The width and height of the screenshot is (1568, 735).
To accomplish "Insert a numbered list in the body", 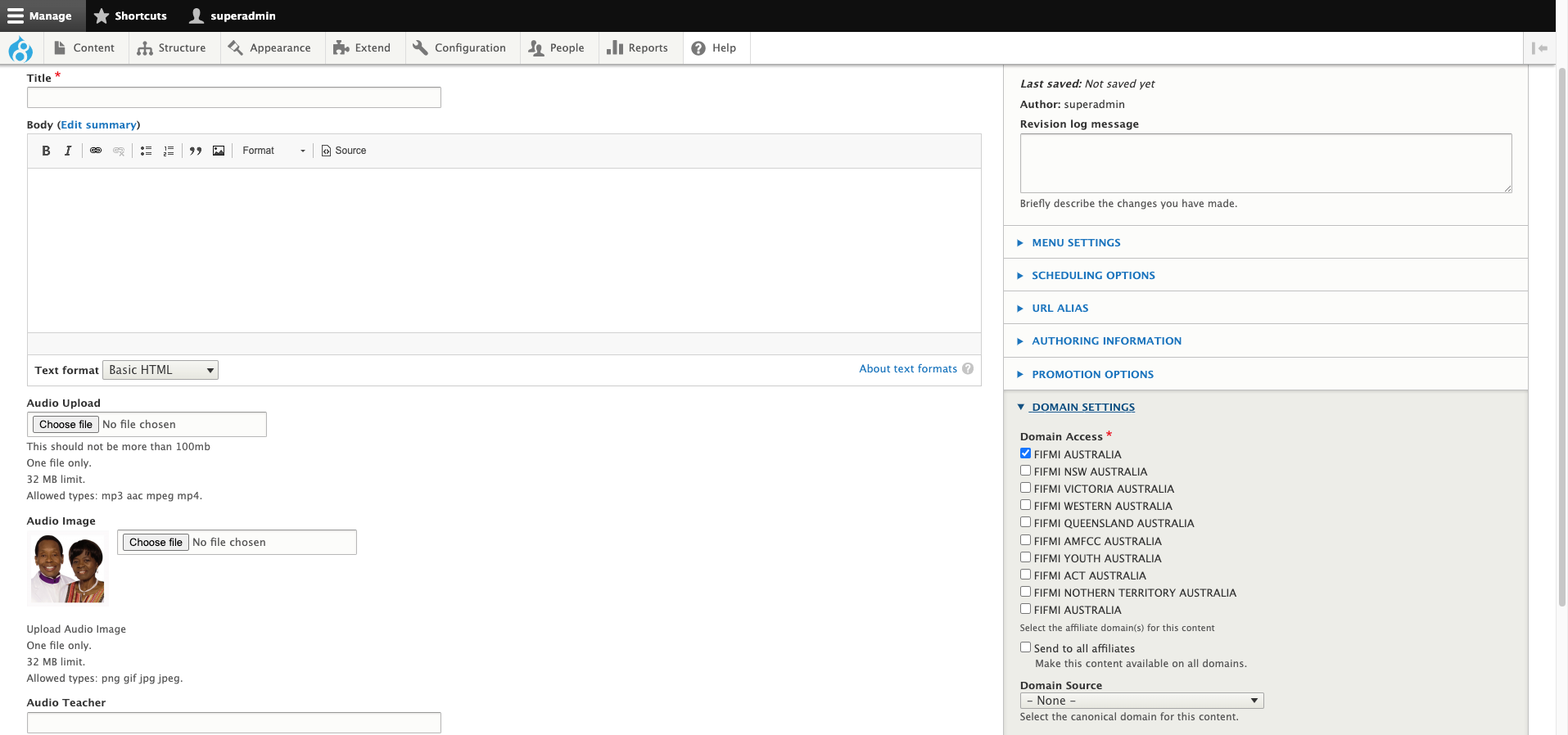I will click(169, 151).
